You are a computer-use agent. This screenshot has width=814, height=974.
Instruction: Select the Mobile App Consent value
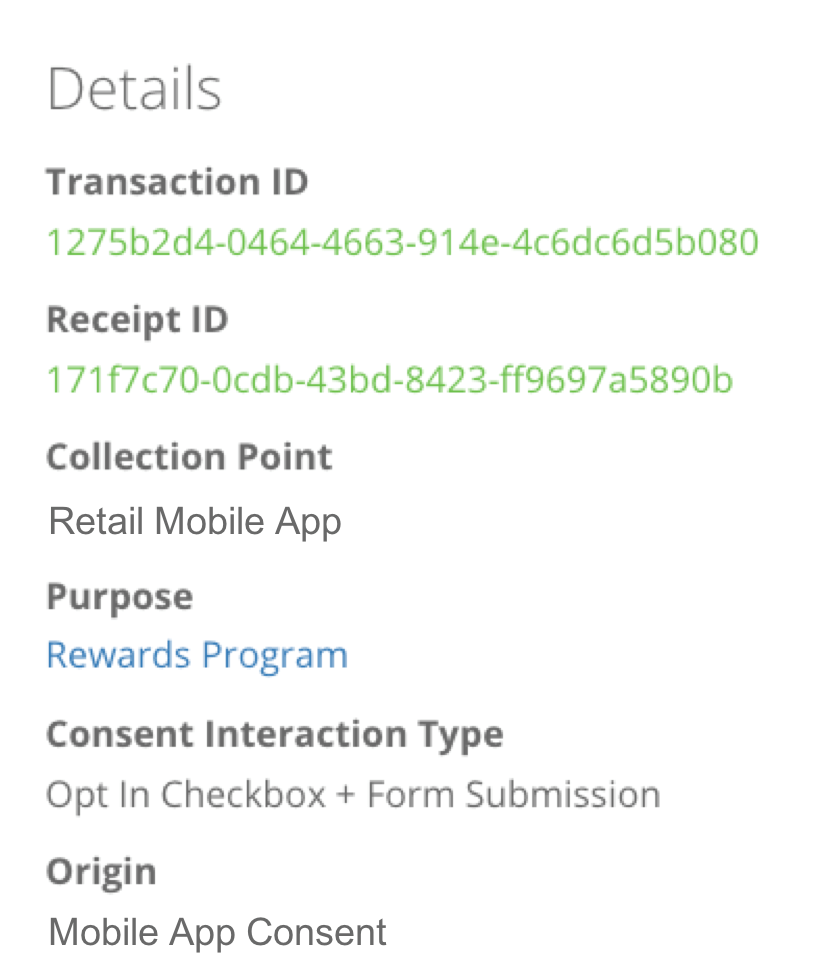[217, 933]
